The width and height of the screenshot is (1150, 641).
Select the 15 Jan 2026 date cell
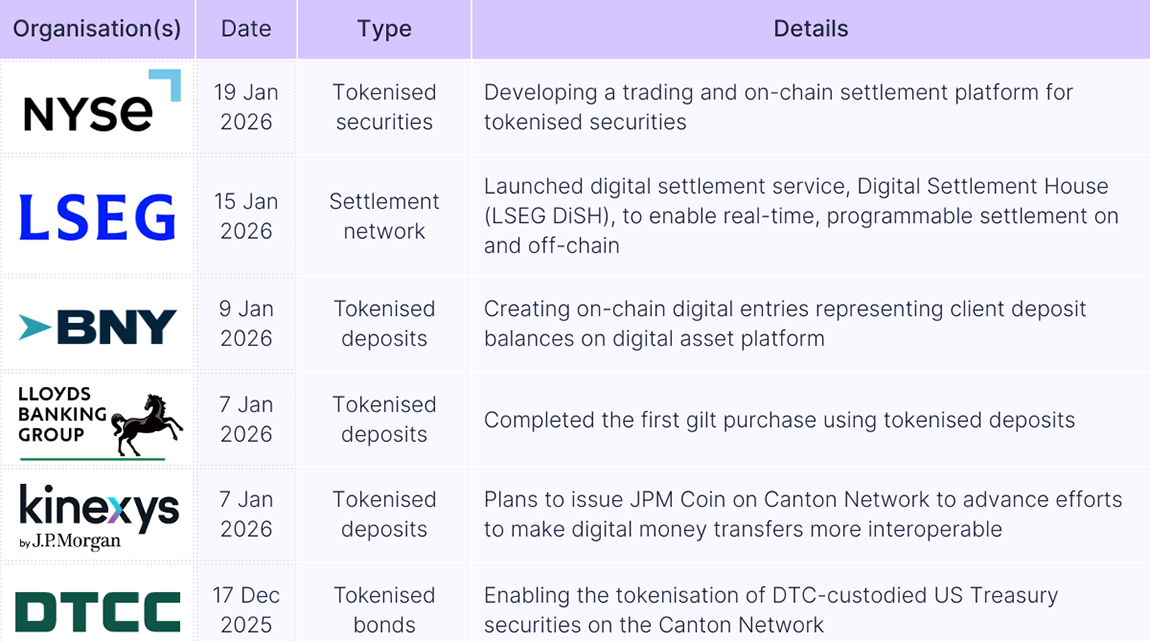(x=246, y=216)
